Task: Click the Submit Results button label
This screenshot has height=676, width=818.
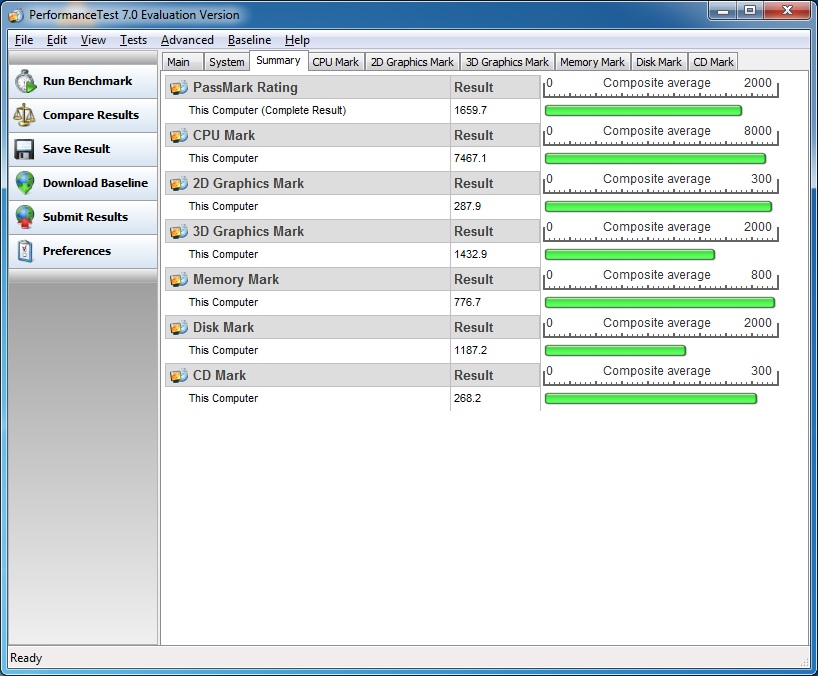Action: (x=85, y=217)
